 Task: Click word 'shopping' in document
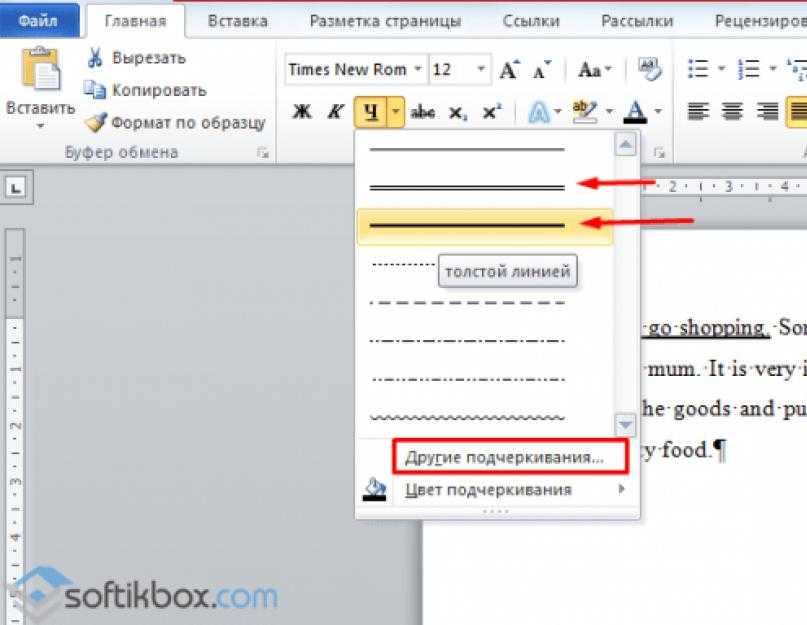pyautogui.click(x=723, y=327)
